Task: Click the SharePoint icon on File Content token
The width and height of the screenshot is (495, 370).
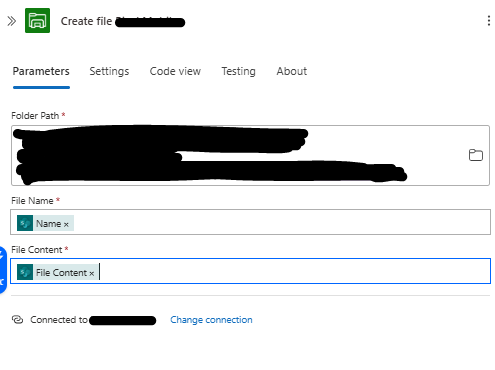Action: tap(25, 272)
